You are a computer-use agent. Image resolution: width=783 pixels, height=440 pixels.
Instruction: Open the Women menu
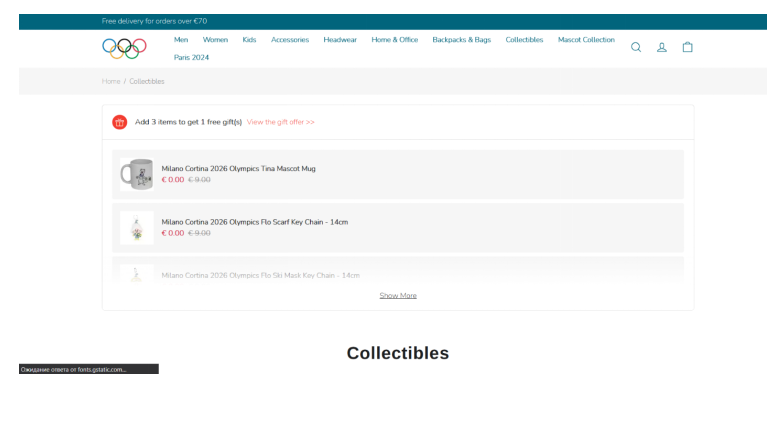[x=215, y=40]
